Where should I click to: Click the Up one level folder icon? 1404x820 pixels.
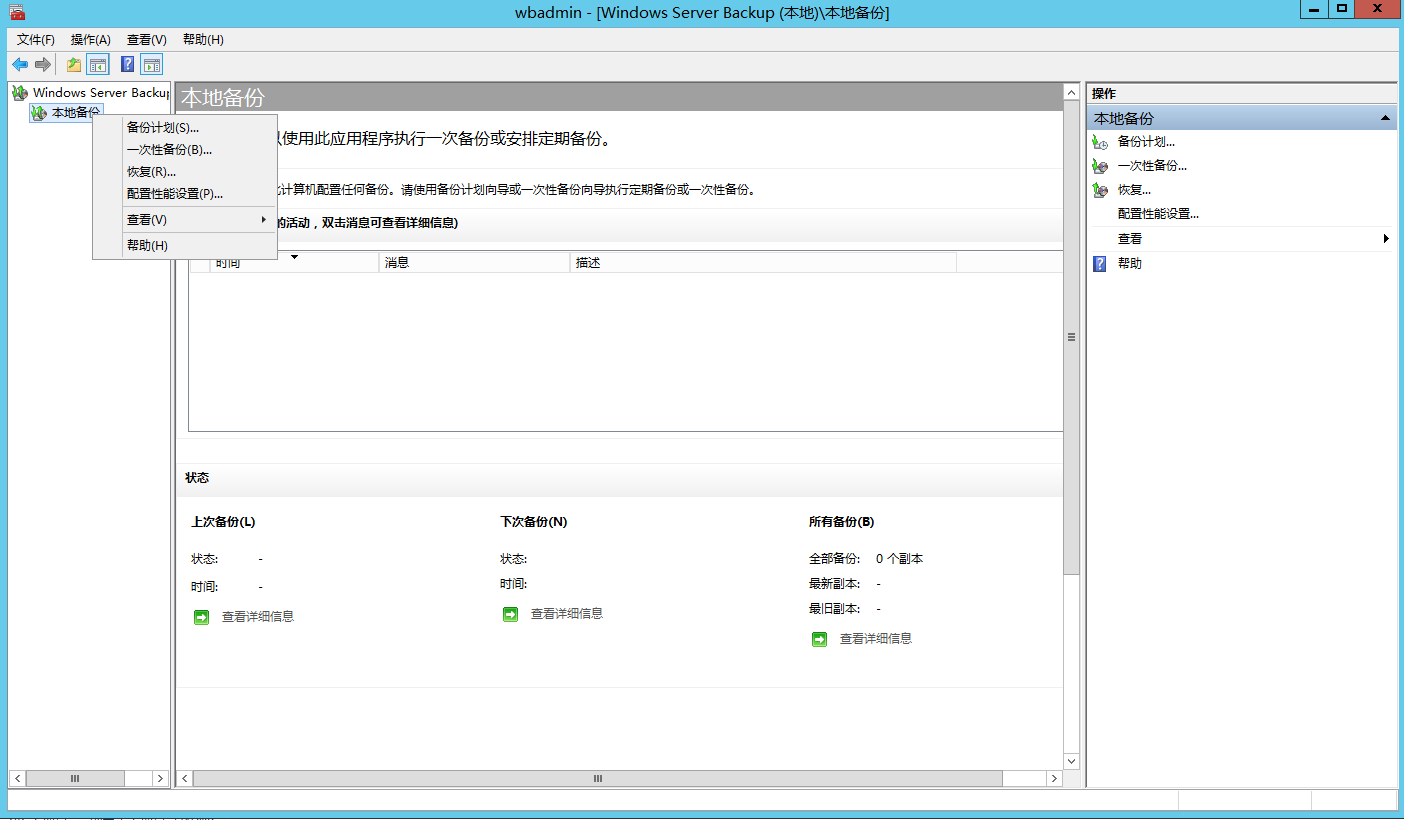(x=74, y=65)
